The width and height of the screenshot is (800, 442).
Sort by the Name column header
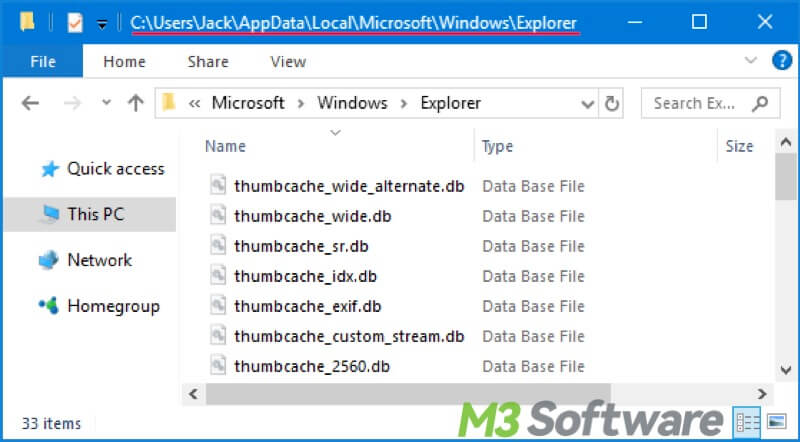pyautogui.click(x=225, y=146)
